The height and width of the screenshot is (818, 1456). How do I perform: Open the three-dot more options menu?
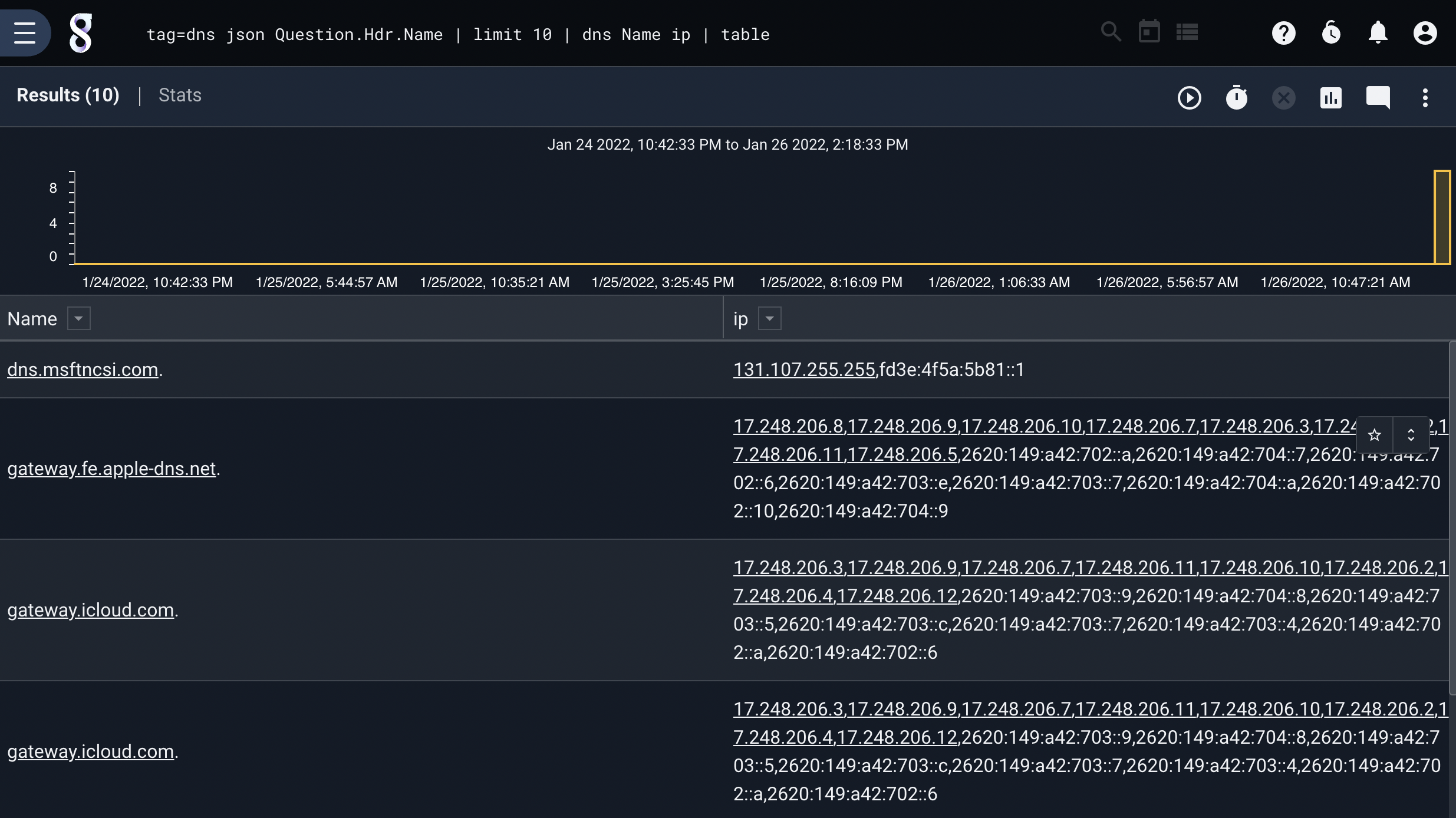point(1425,98)
